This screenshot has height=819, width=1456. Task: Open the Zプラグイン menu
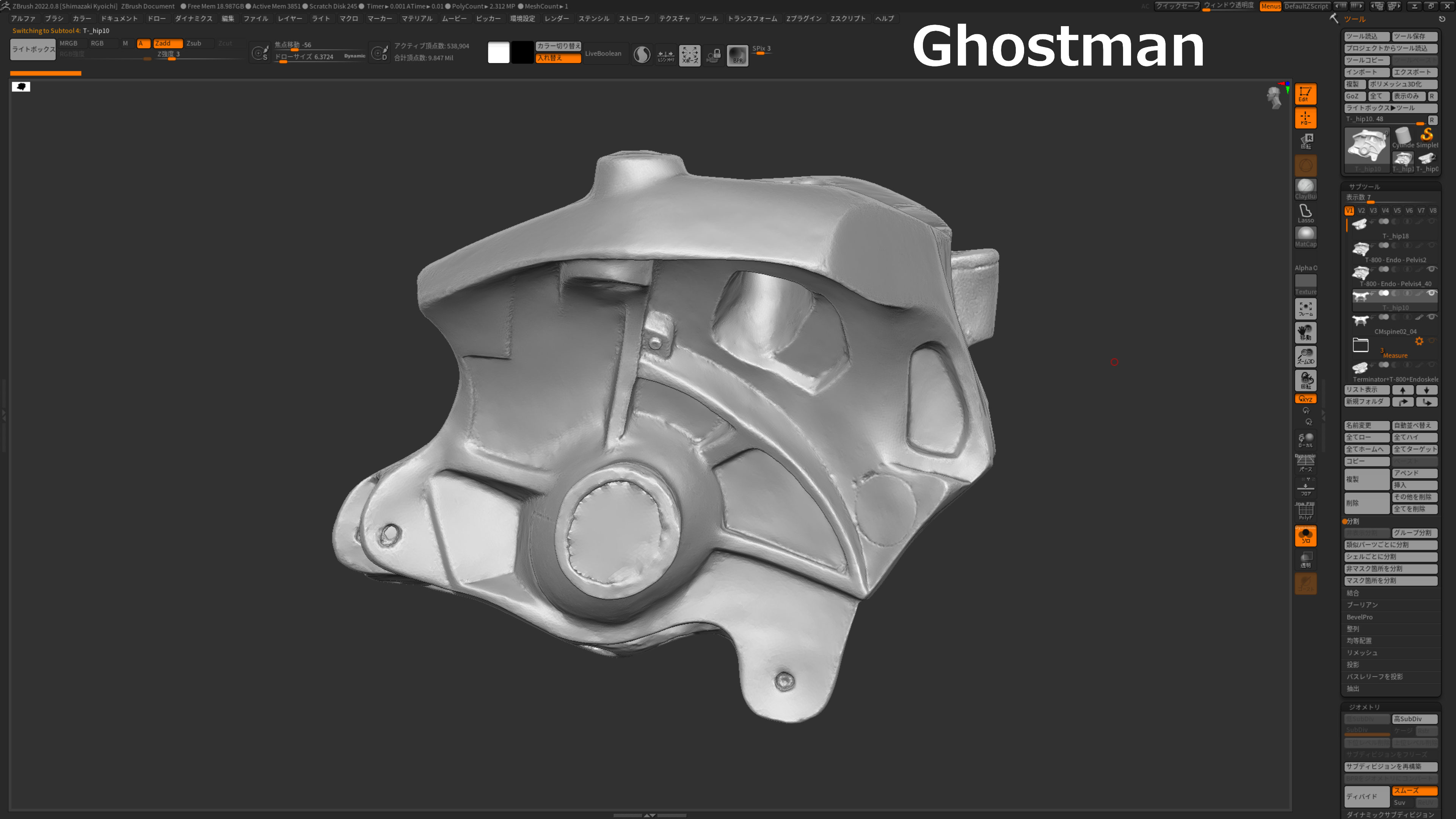(804, 19)
